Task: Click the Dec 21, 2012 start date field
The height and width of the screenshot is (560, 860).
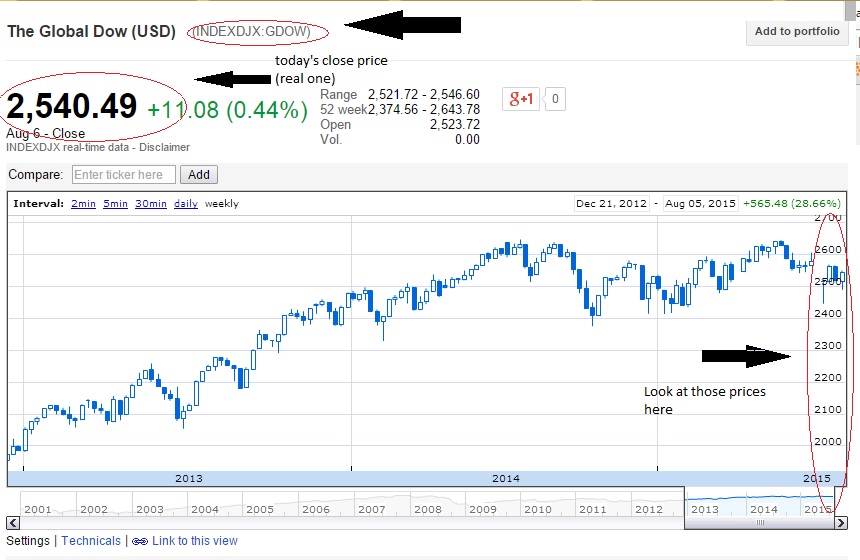Action: click(x=612, y=203)
